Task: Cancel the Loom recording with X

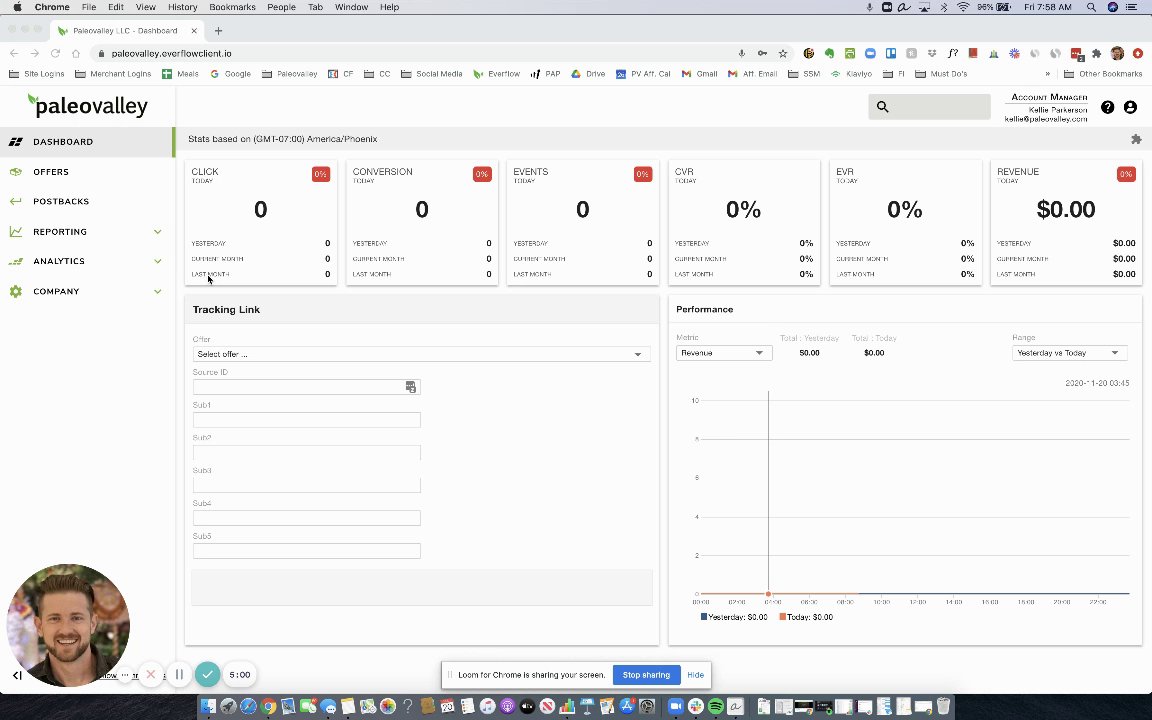Action: (151, 674)
